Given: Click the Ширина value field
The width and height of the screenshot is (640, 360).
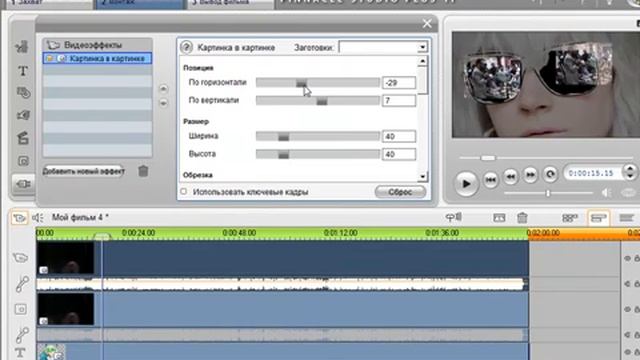Looking at the screenshot, I should pyautogui.click(x=398, y=136).
